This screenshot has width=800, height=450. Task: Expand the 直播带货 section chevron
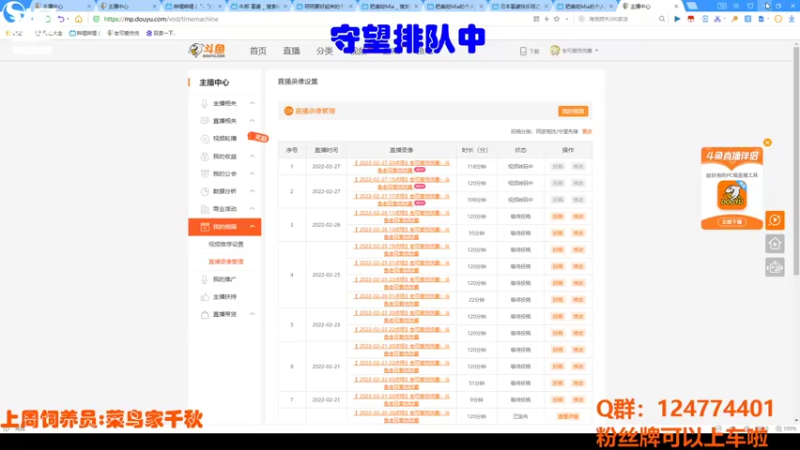[252, 314]
